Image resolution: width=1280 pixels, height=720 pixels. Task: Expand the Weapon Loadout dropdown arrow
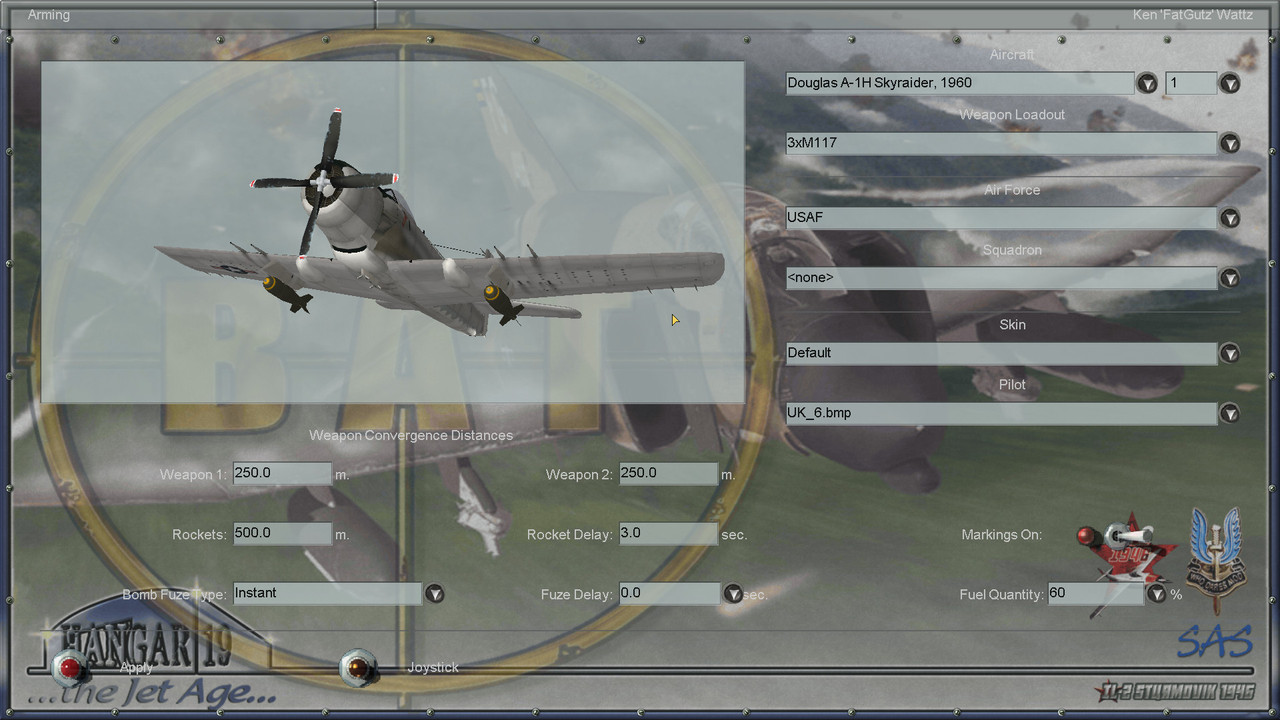(1229, 143)
